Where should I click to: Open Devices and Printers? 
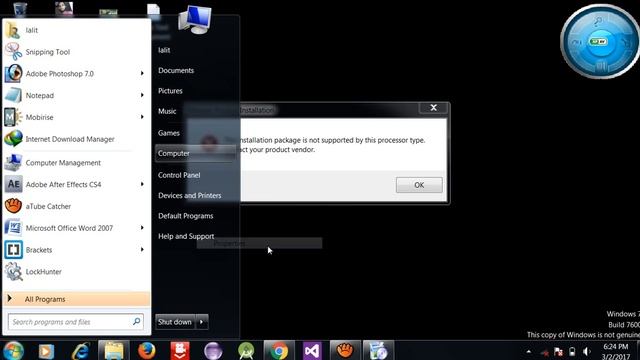click(189, 196)
